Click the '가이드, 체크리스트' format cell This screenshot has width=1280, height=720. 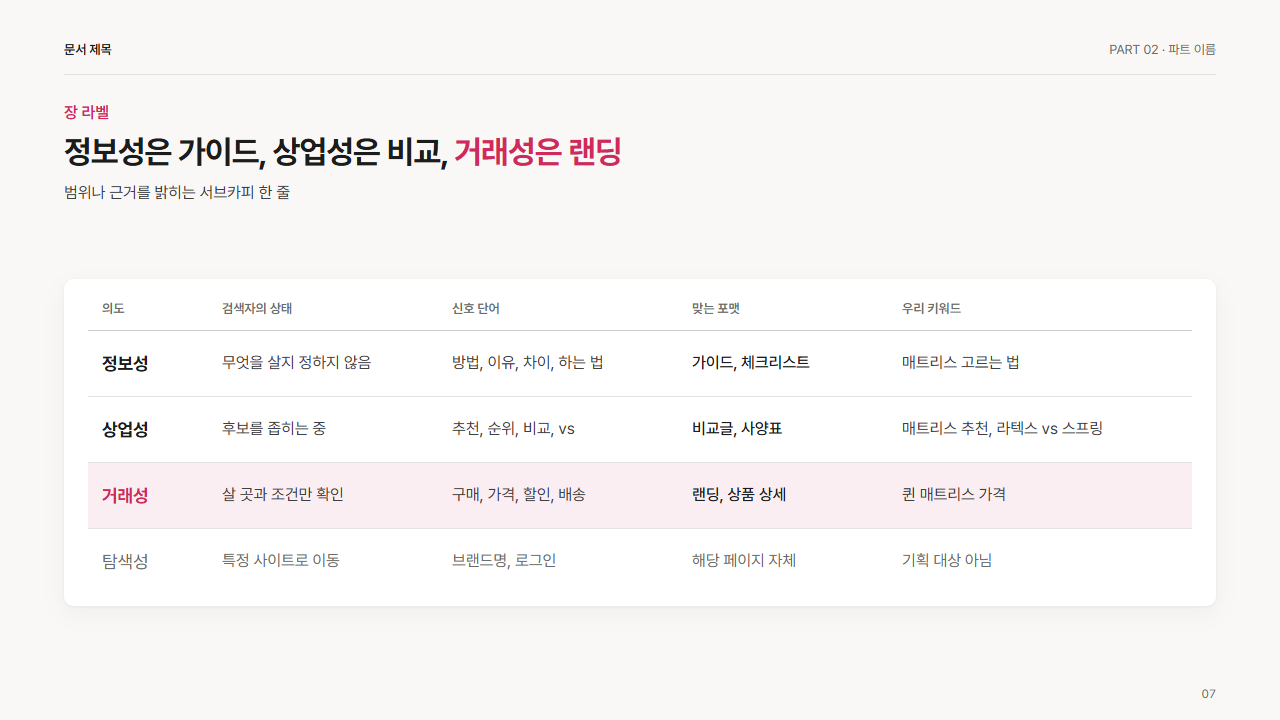(x=751, y=363)
